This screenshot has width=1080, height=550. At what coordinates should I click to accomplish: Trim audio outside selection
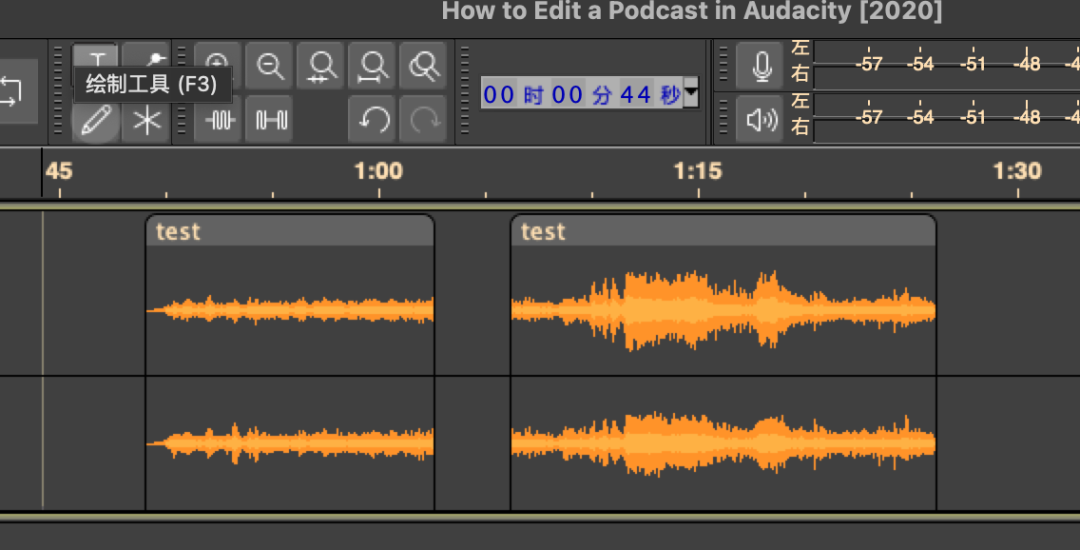click(219, 121)
